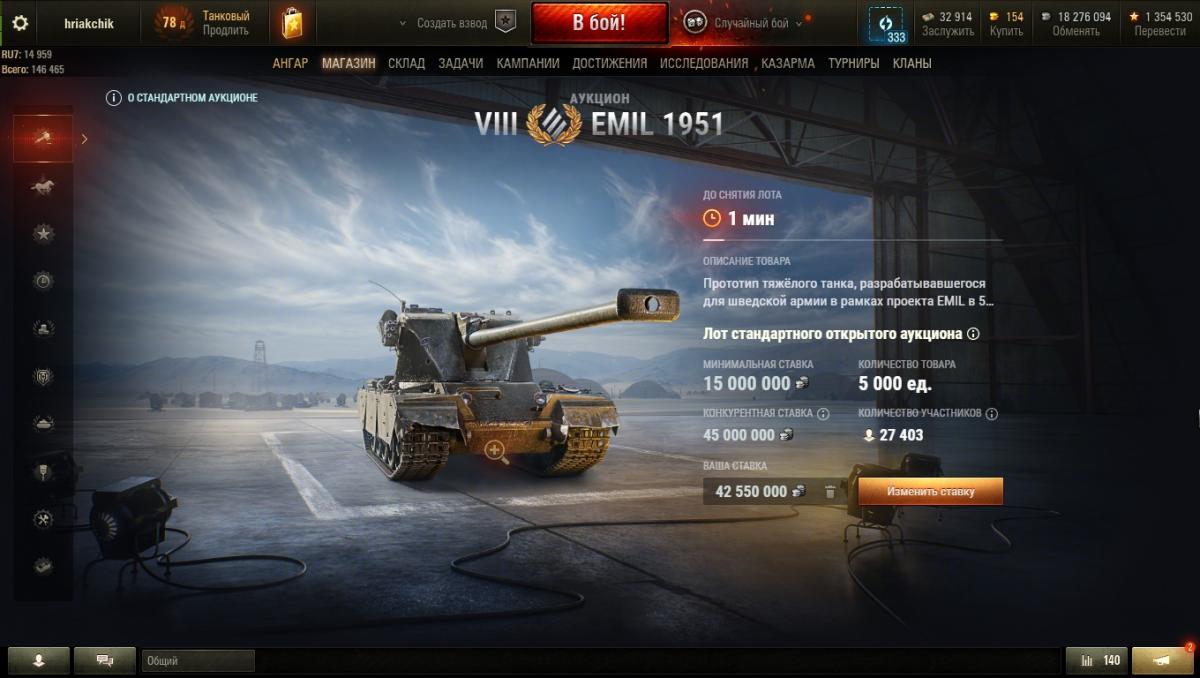Screen dimensions: 1200x678
Task: Click the magnifier zoom icon on tank
Action: [x=495, y=451]
